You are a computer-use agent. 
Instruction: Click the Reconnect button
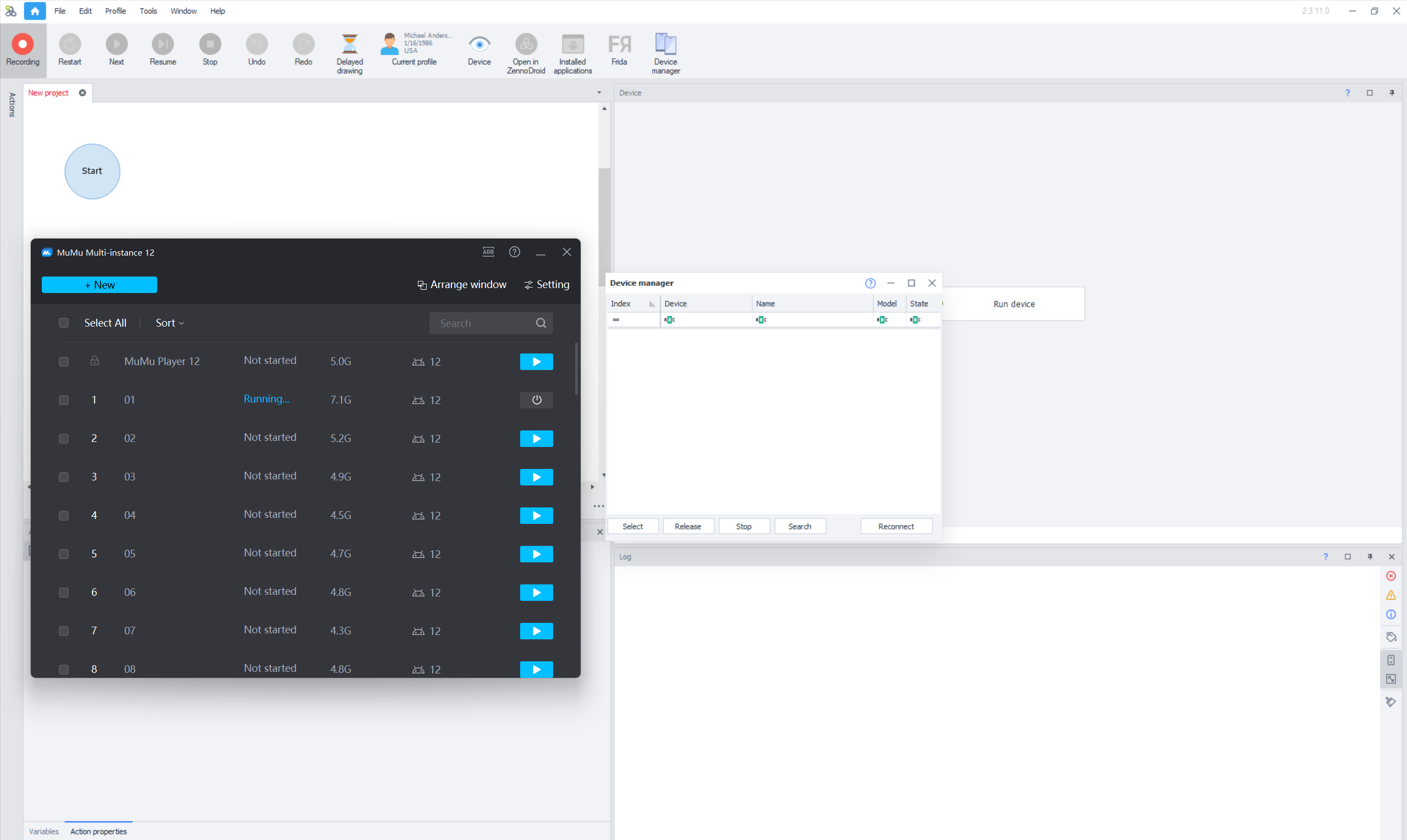[x=895, y=527]
